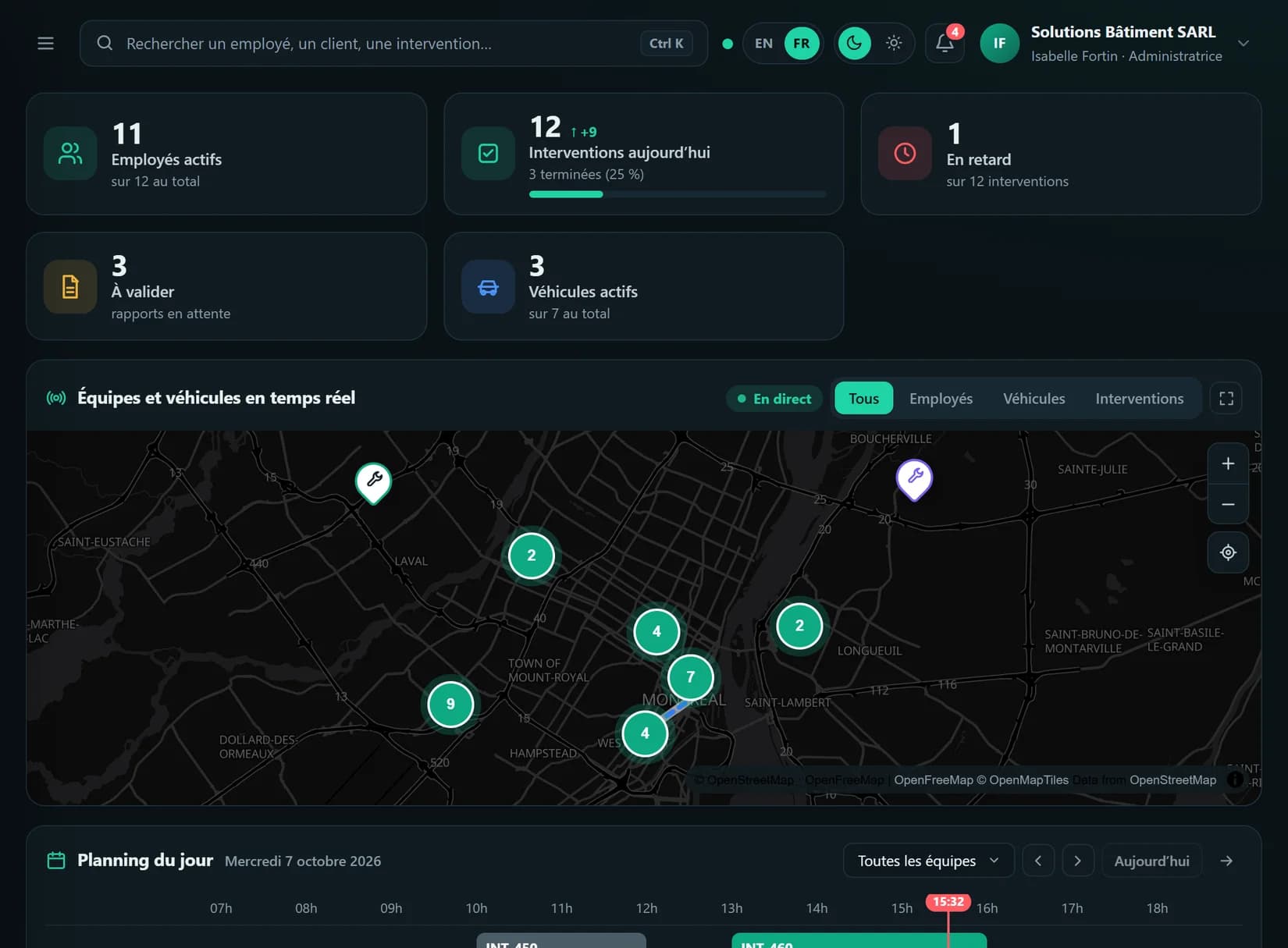Viewport: 1288px width, 948px height.
Task: Switch to light mode sun icon
Action: click(894, 44)
